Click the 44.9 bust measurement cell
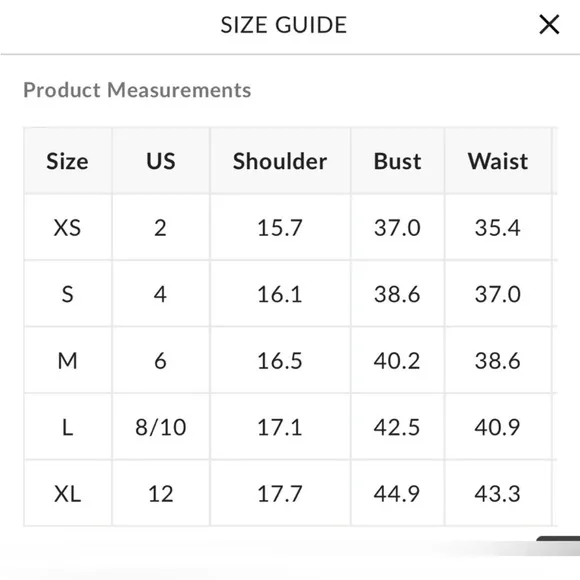The width and height of the screenshot is (580, 580). click(x=397, y=493)
